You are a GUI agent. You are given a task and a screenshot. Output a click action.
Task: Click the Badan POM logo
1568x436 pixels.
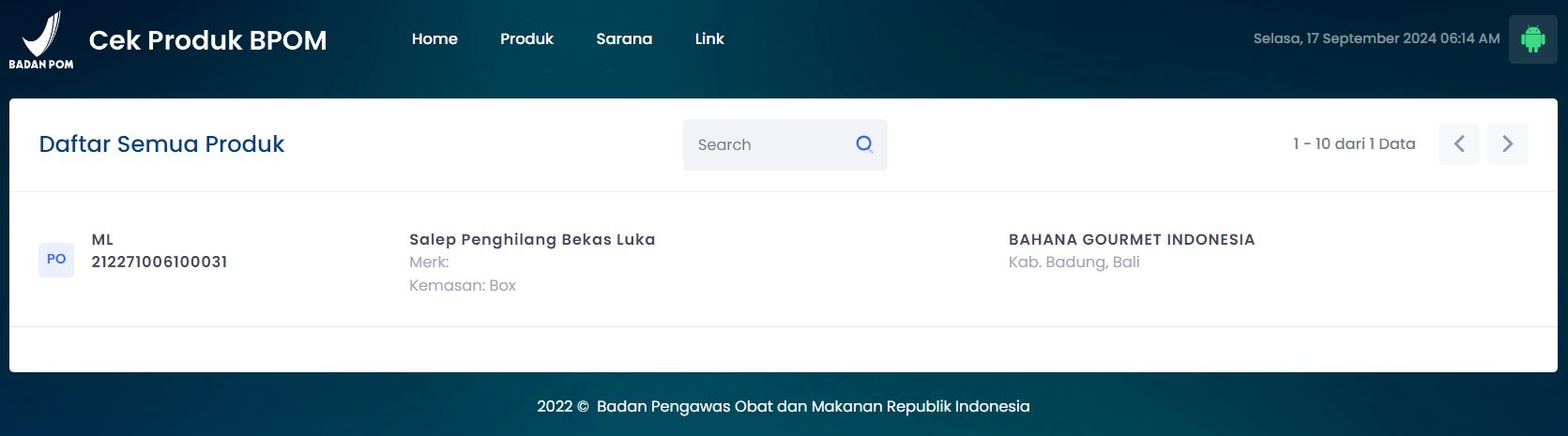click(41, 39)
